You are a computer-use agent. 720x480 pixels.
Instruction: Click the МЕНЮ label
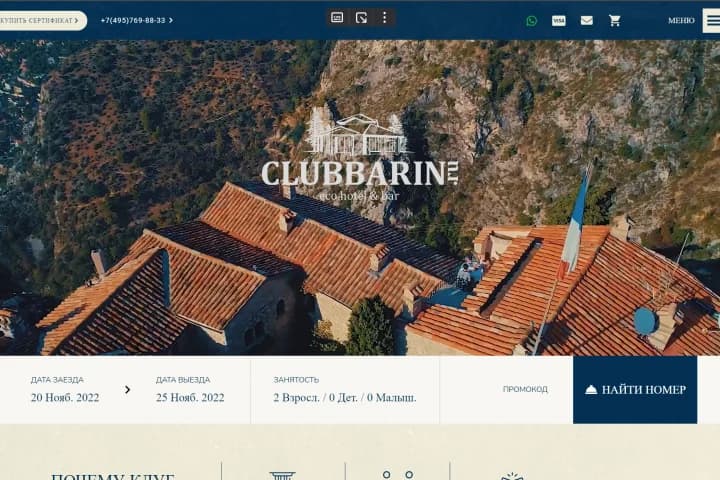(x=681, y=21)
